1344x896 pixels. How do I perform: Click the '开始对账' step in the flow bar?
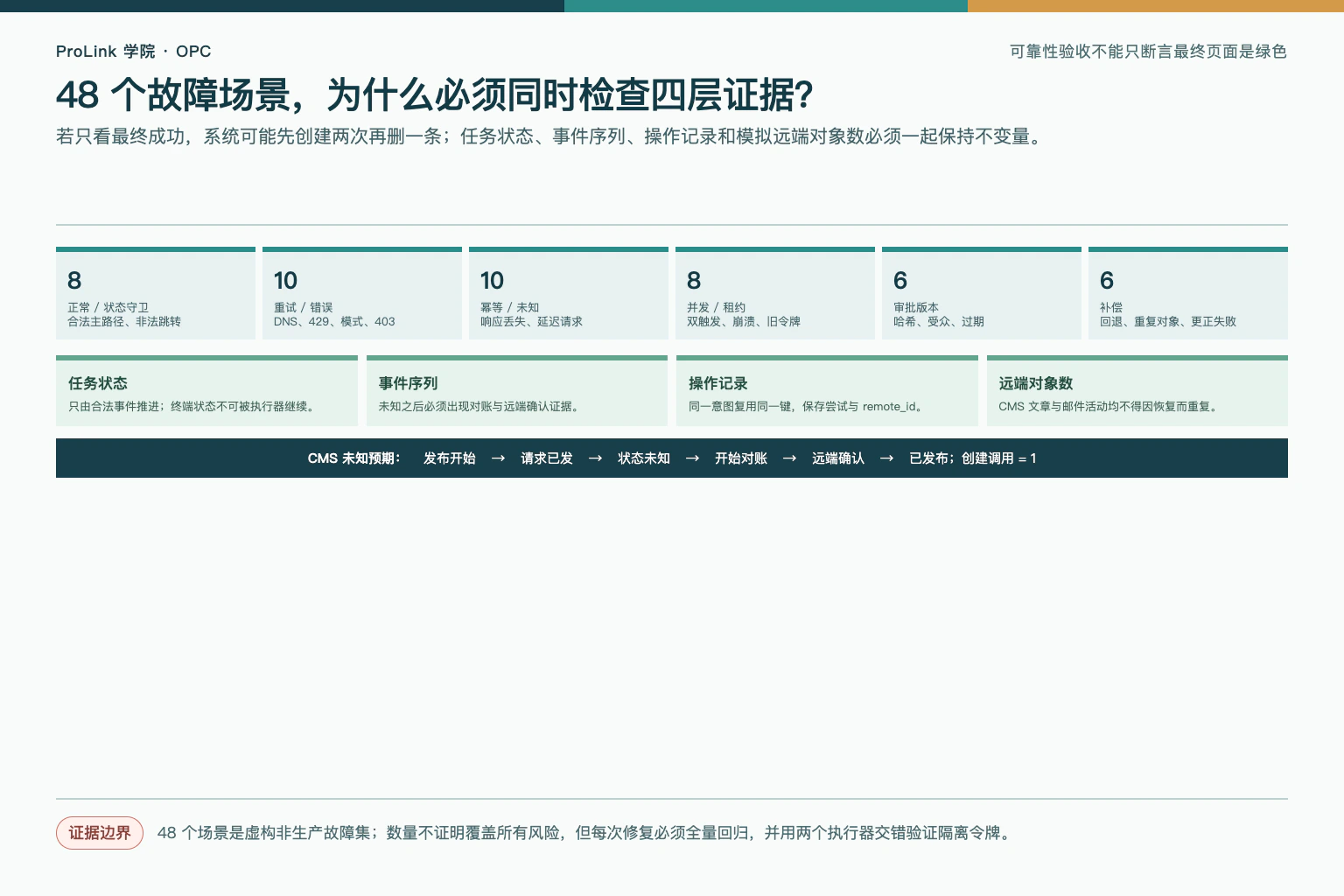(x=741, y=458)
